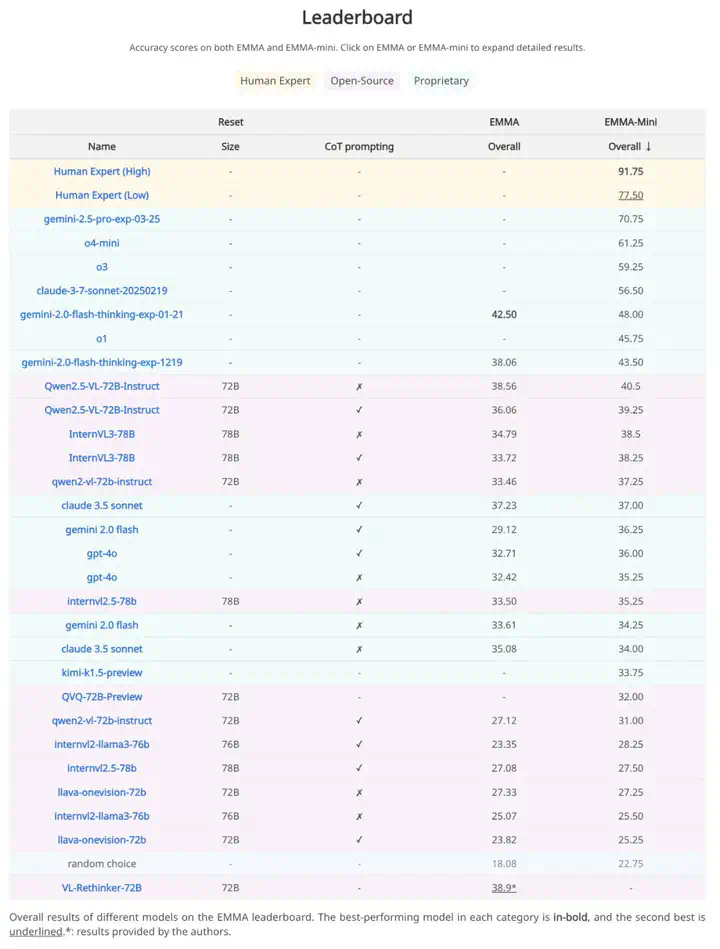Open the QVQ-72B-Preview link

coord(102,697)
